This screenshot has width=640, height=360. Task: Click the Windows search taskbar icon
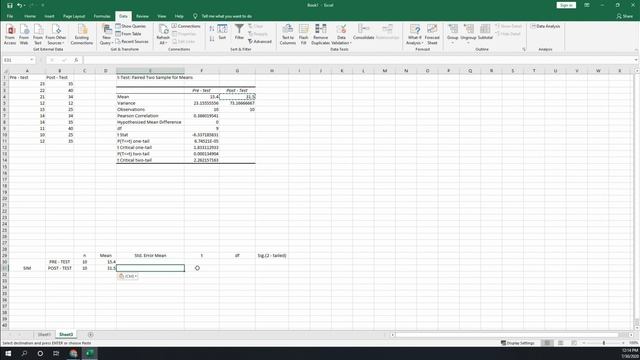pyautogui.click(x=24, y=353)
